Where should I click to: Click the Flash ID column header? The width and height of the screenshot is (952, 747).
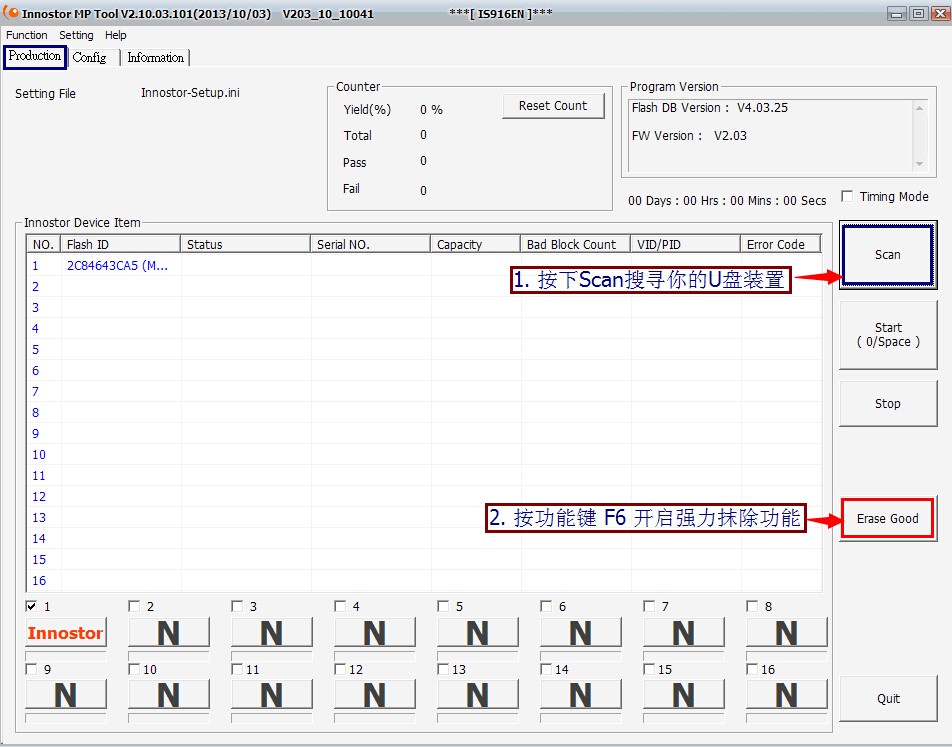[x=121, y=244]
